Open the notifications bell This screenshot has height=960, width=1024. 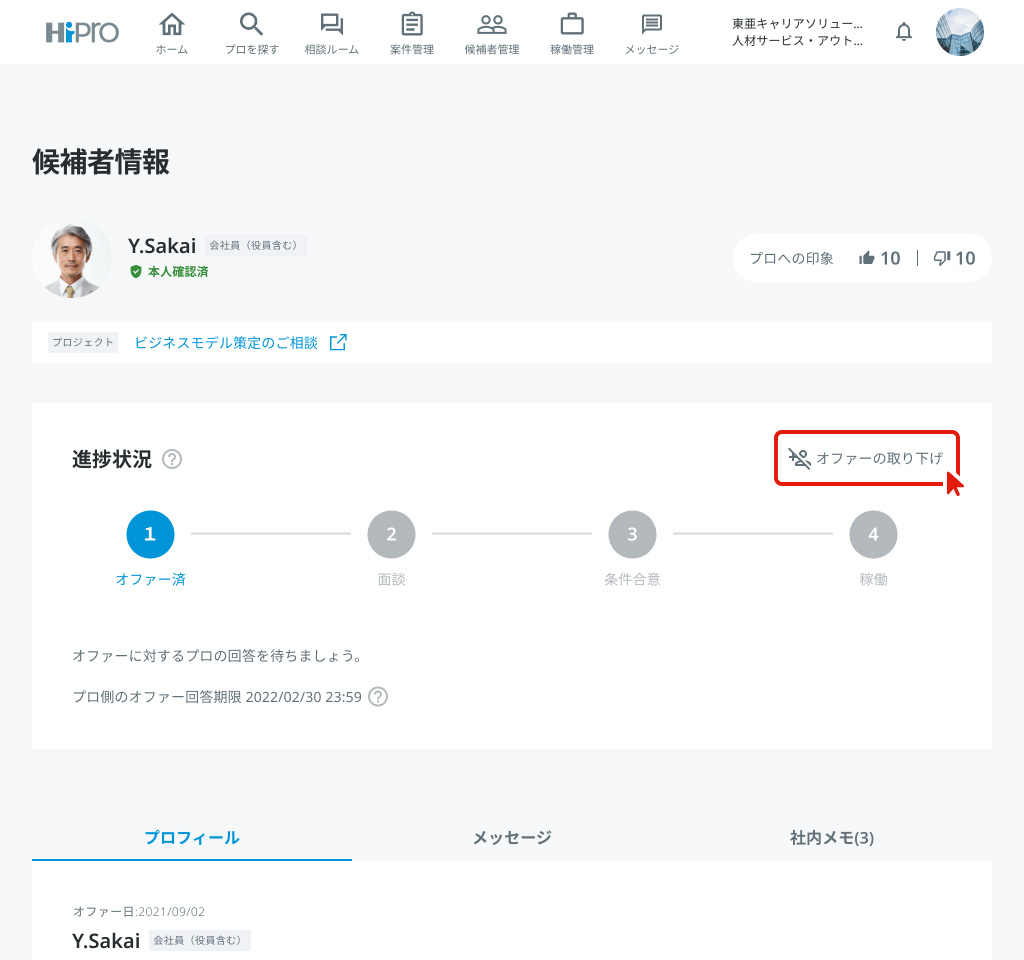pyautogui.click(x=904, y=32)
